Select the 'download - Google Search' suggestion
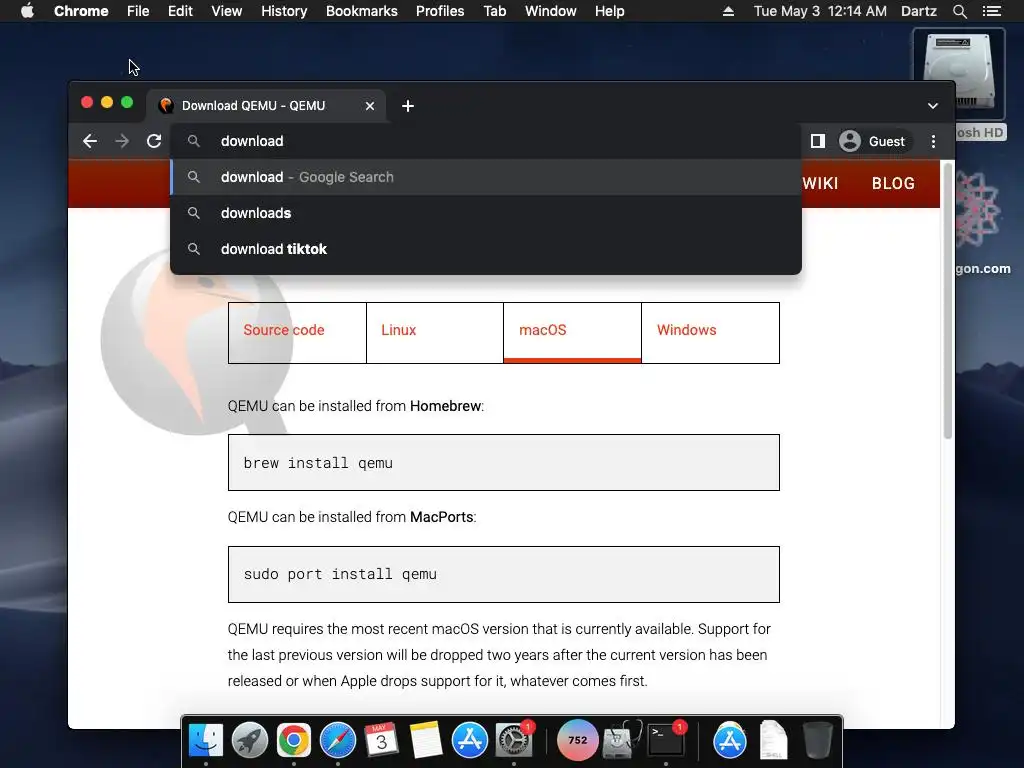Screen dimensions: 1024x768 [x=486, y=177]
